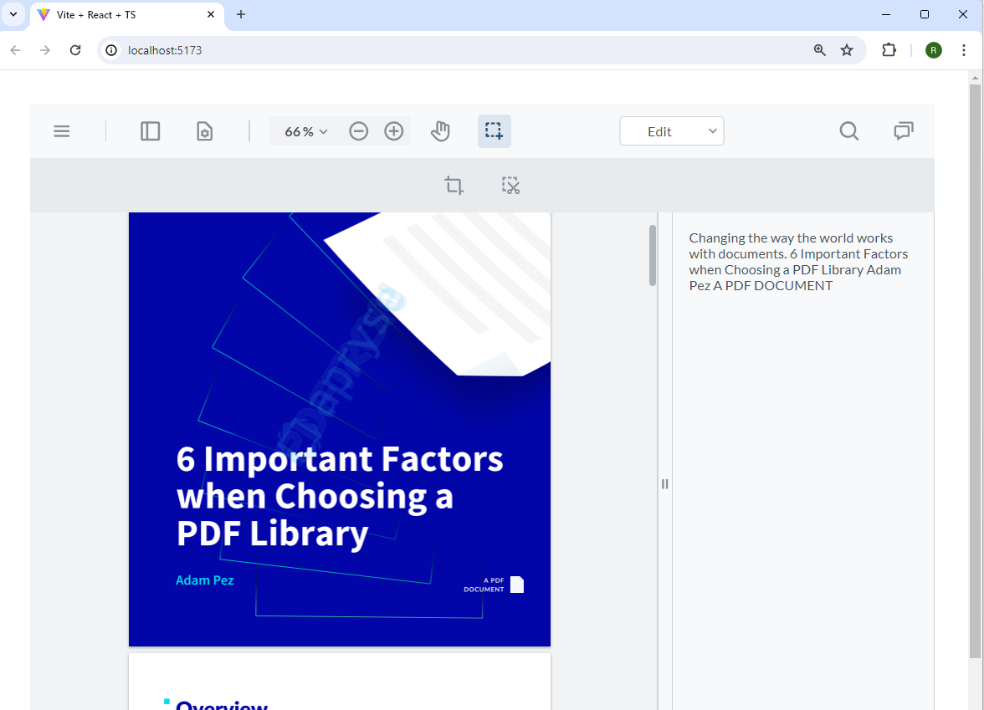Screen dimensions: 984x710
Task: Open the browser extensions puzzle icon
Action: [x=889, y=50]
